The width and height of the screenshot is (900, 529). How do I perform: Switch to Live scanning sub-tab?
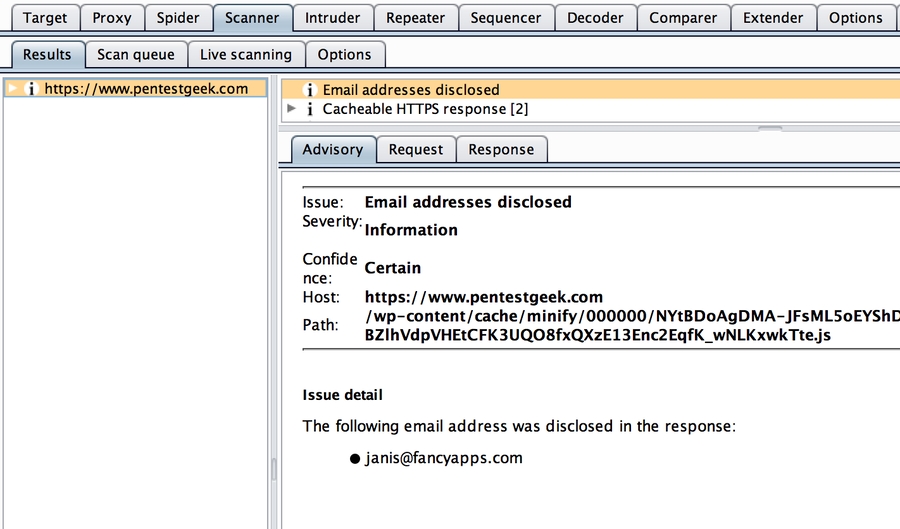click(245, 55)
